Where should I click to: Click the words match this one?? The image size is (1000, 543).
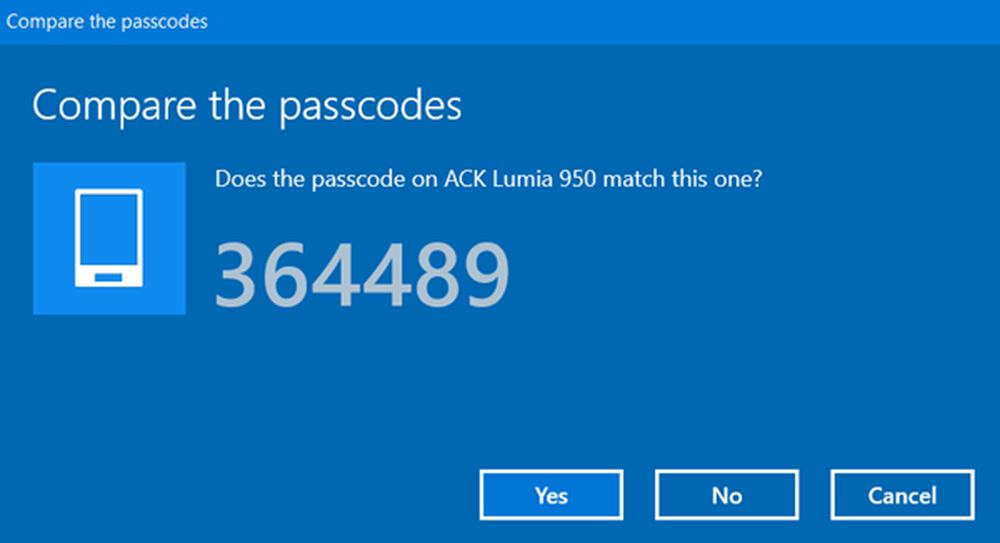[x=682, y=178]
